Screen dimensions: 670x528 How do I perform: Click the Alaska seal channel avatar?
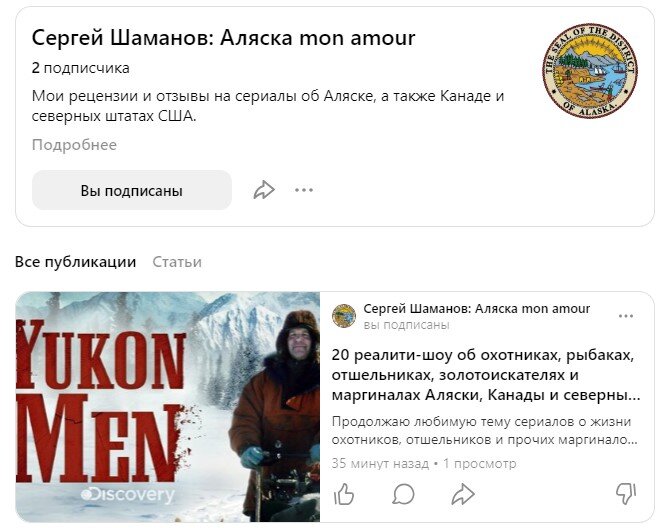point(590,70)
